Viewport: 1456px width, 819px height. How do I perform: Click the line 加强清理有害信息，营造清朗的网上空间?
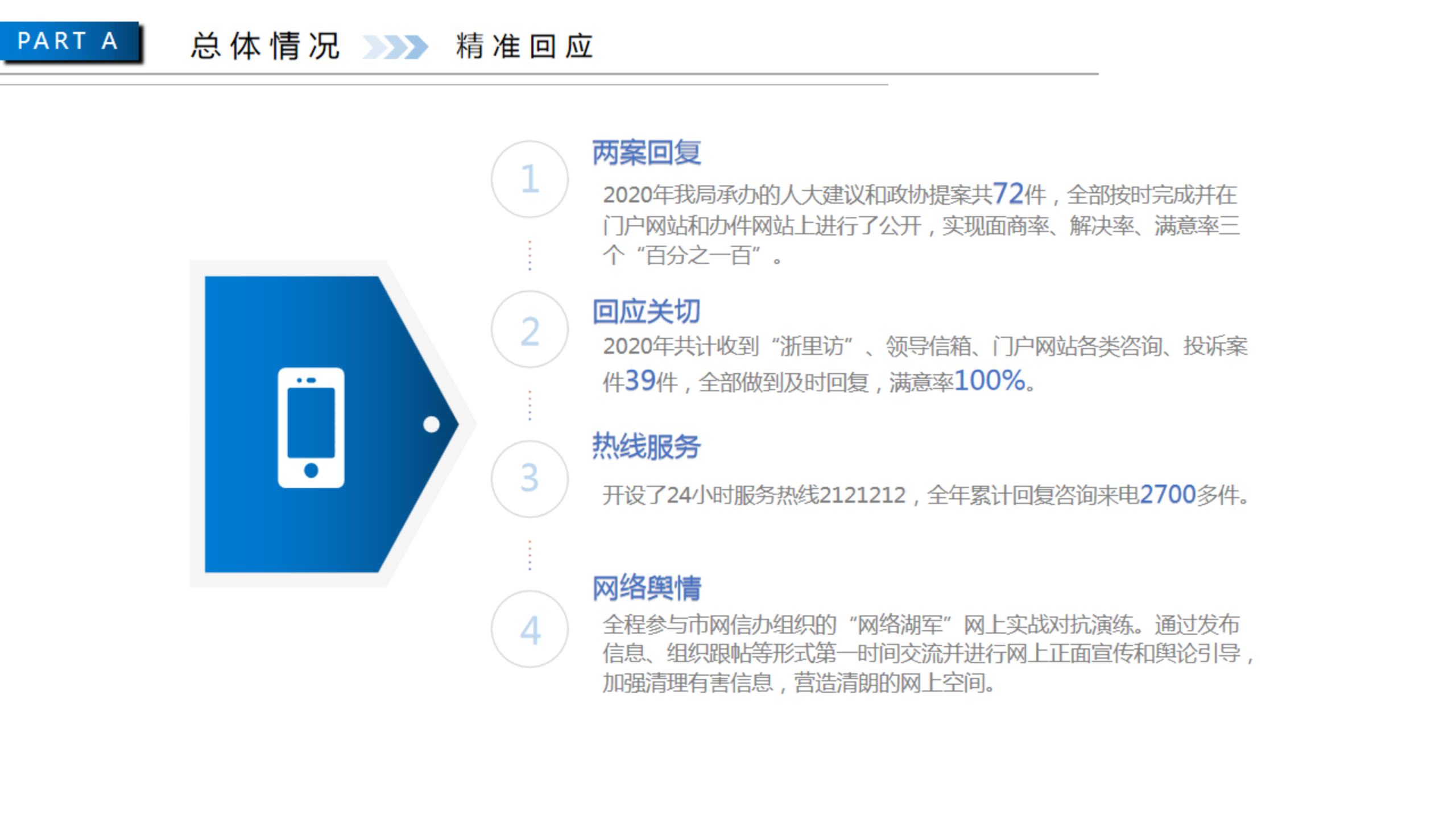(799, 682)
